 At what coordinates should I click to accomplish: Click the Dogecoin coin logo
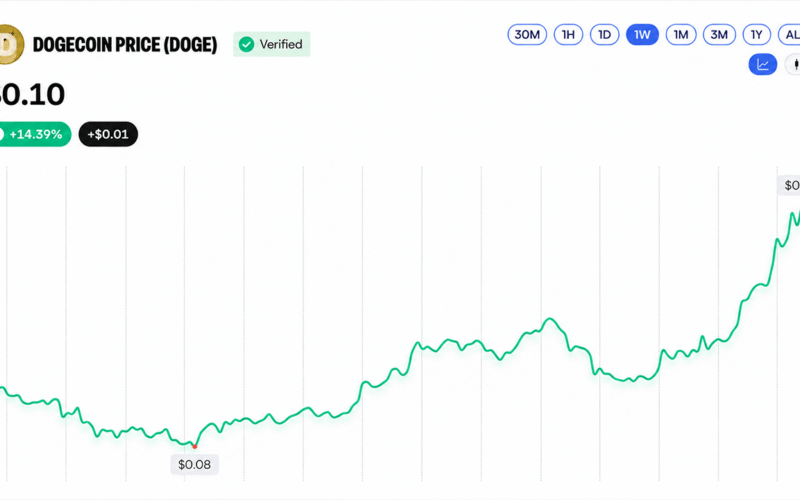point(10,44)
